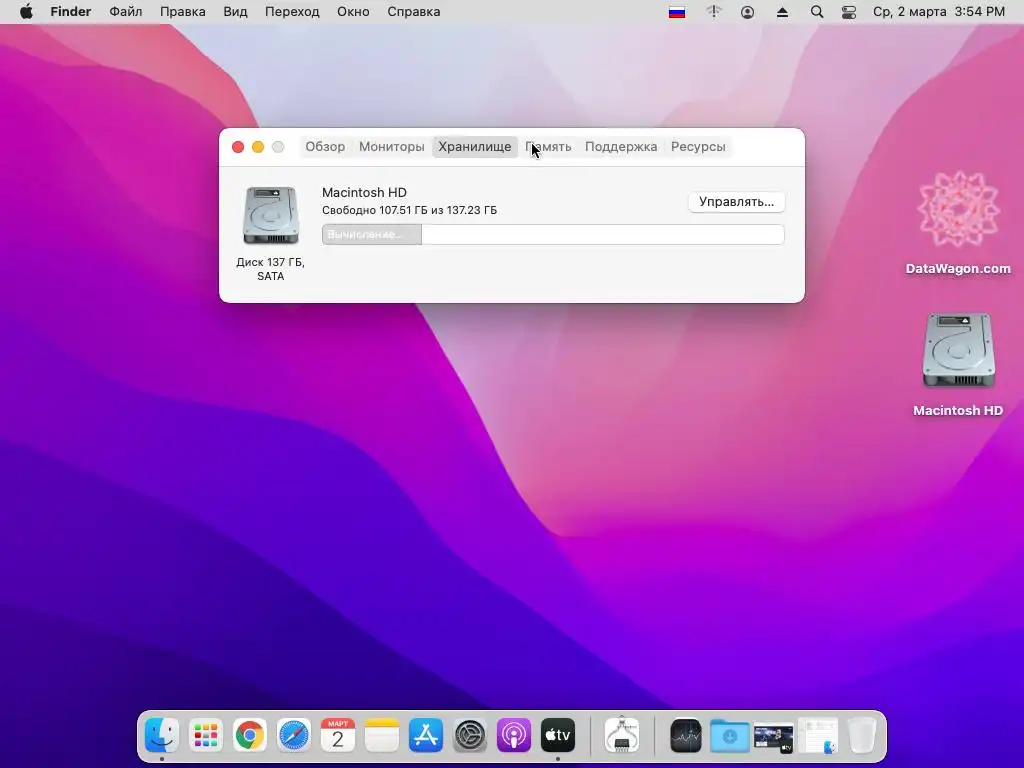Screen dimensions: 1024x768
Task: Open Notes from the Dock
Action: coord(381,735)
